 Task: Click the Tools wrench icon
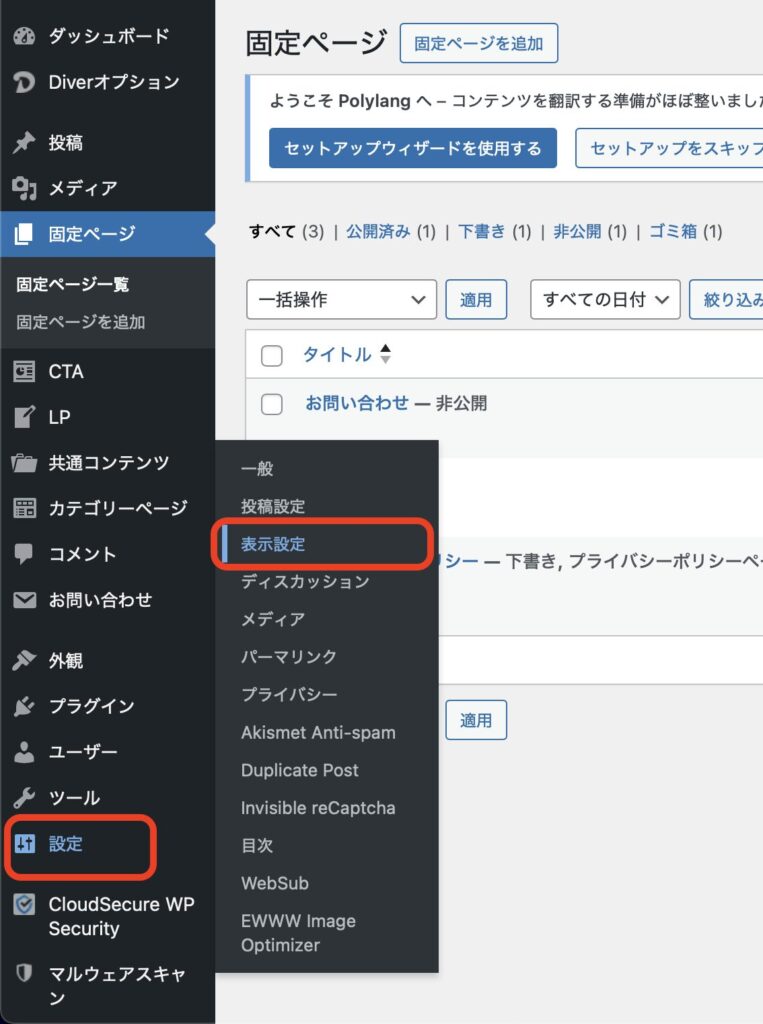pos(24,798)
